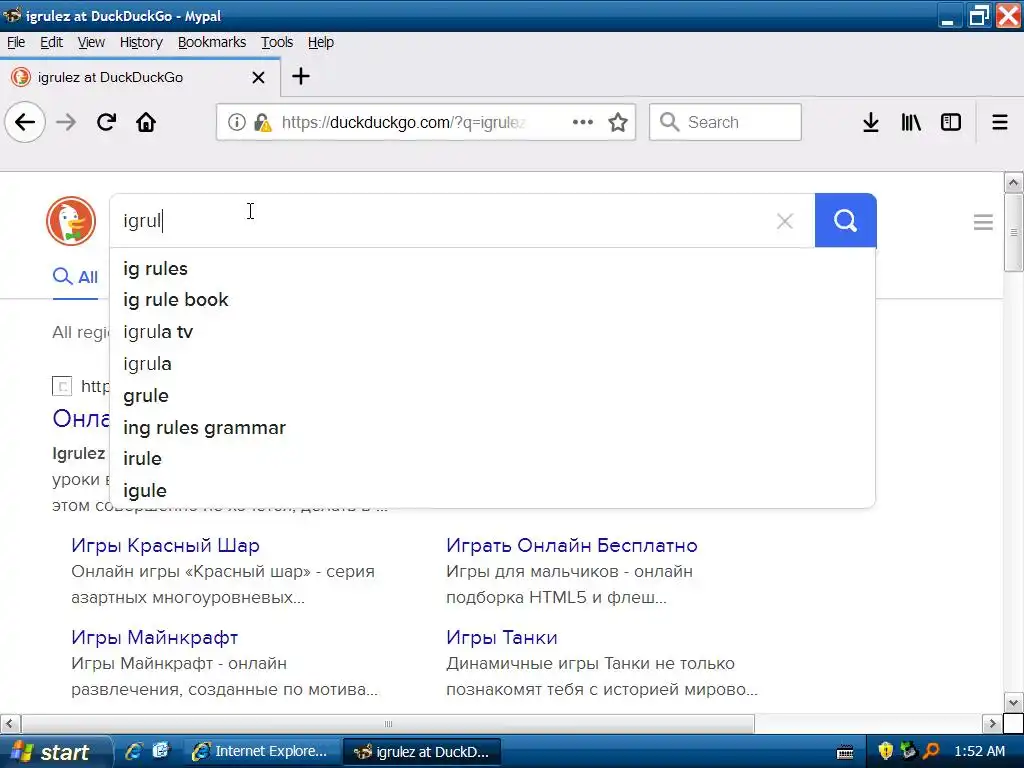Open DuckDuckGo side menu
Screen dimensions: 1024x768
pyautogui.click(x=983, y=222)
